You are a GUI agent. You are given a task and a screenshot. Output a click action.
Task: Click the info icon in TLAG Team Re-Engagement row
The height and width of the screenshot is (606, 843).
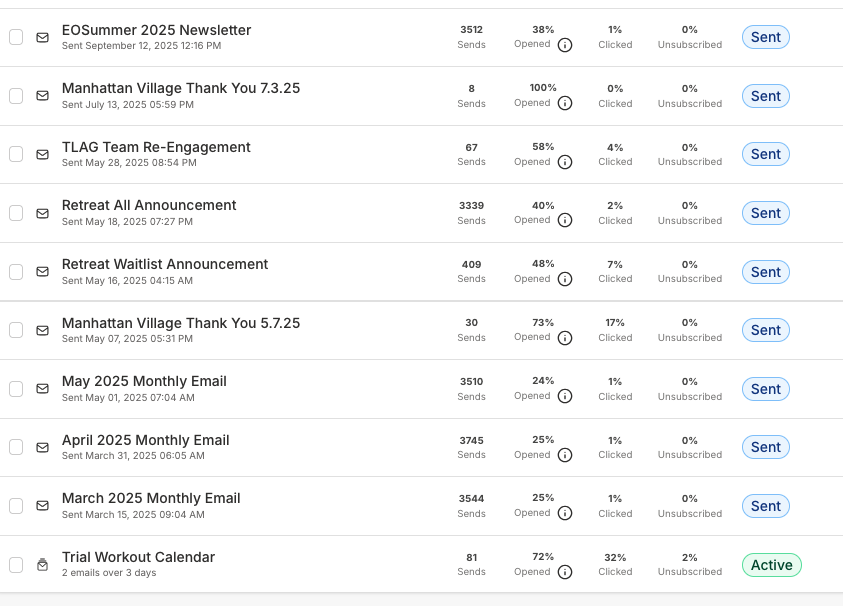click(x=565, y=162)
